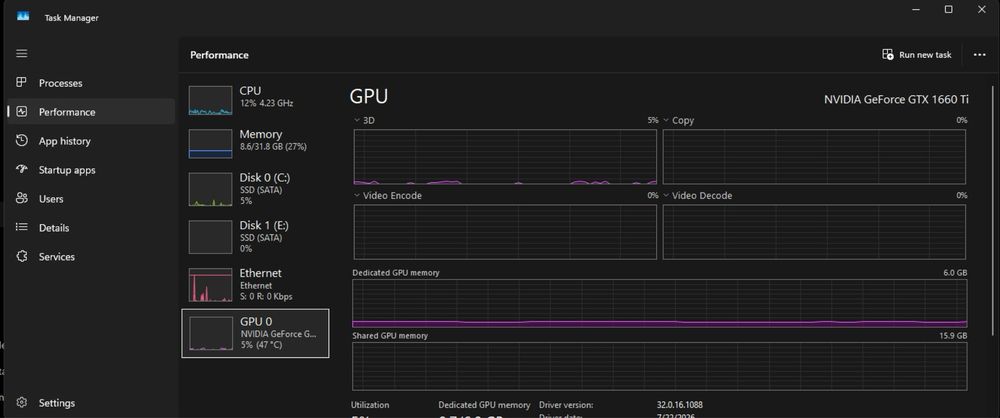
Task: Toggle the hamburger navigation menu
Action: tap(22, 54)
